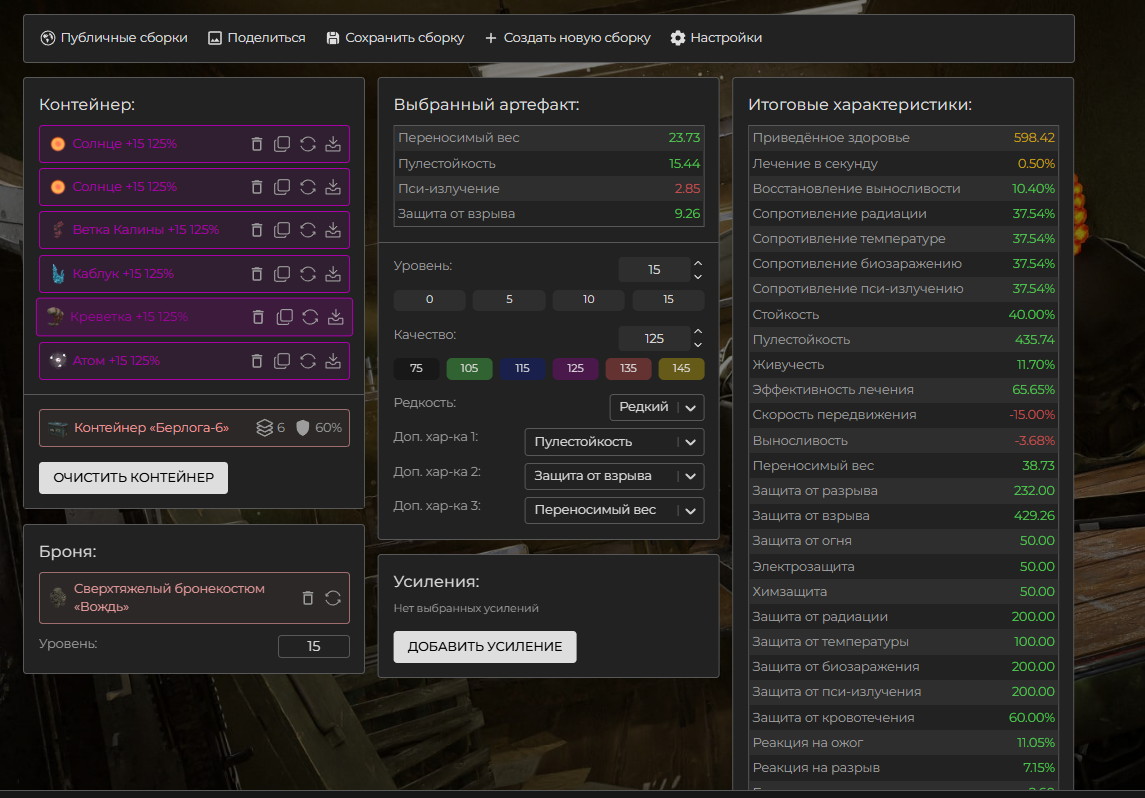The height and width of the screenshot is (798, 1145).
Task: Click the download icon on Атом row
Action: tap(334, 361)
